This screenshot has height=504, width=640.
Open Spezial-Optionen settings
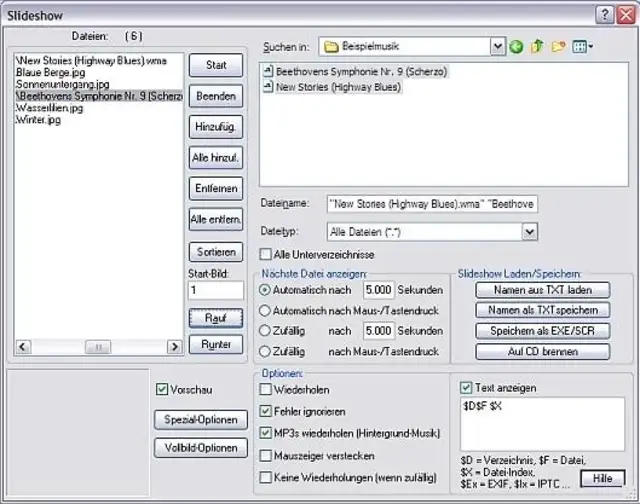[x=200, y=419]
